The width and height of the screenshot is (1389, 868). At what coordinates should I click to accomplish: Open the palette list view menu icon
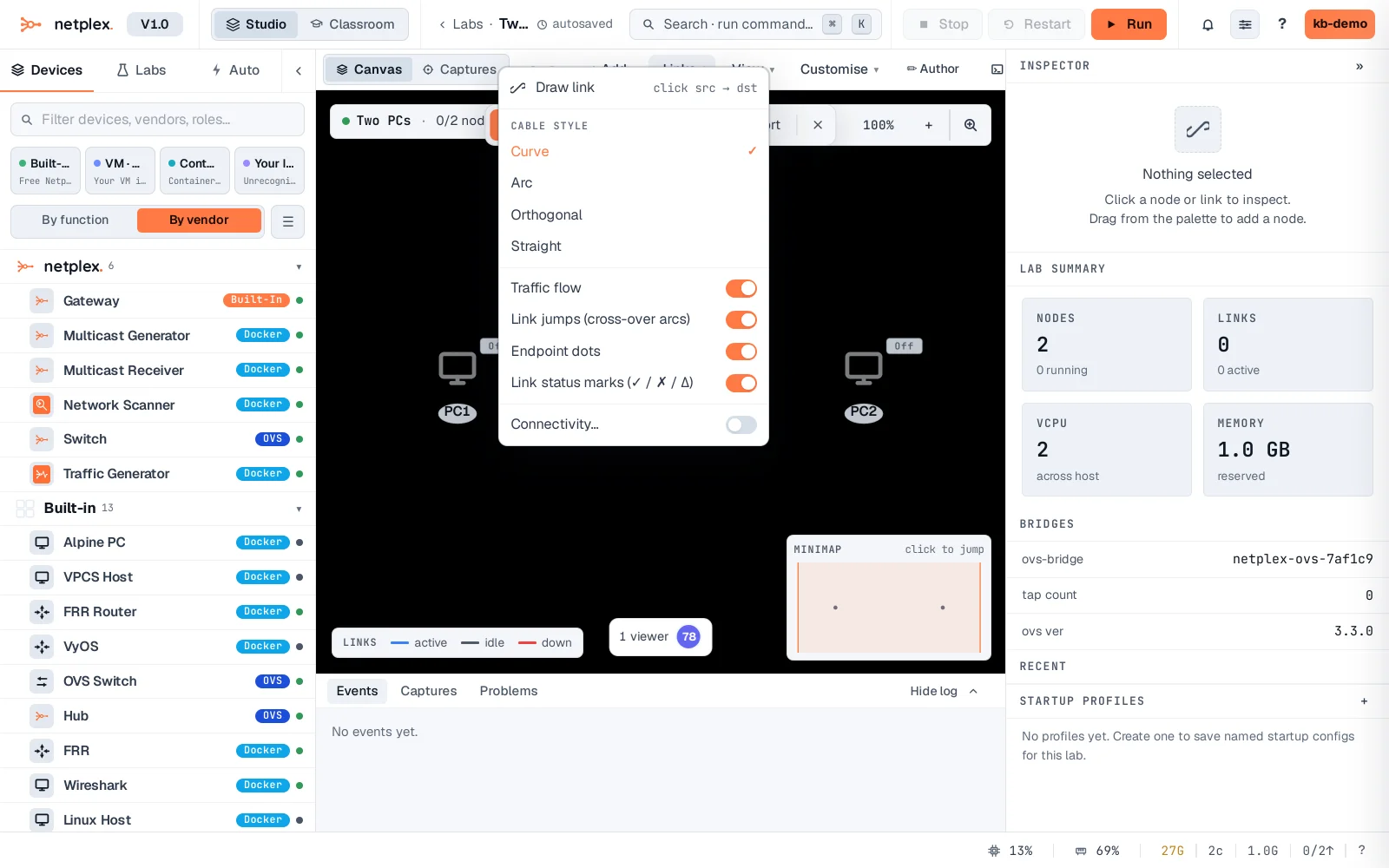(287, 221)
